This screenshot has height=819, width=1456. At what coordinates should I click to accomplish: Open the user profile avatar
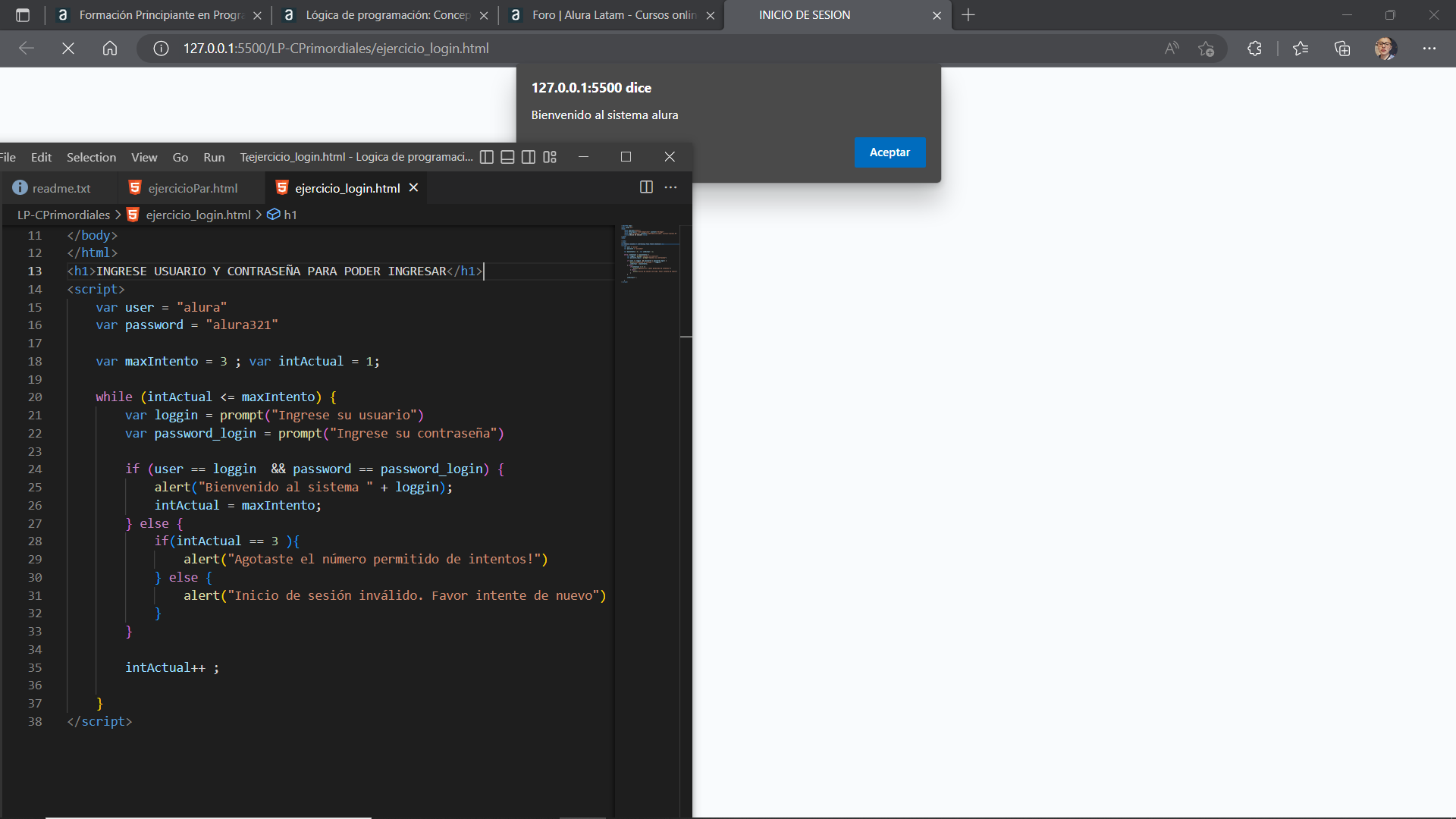[x=1385, y=49]
